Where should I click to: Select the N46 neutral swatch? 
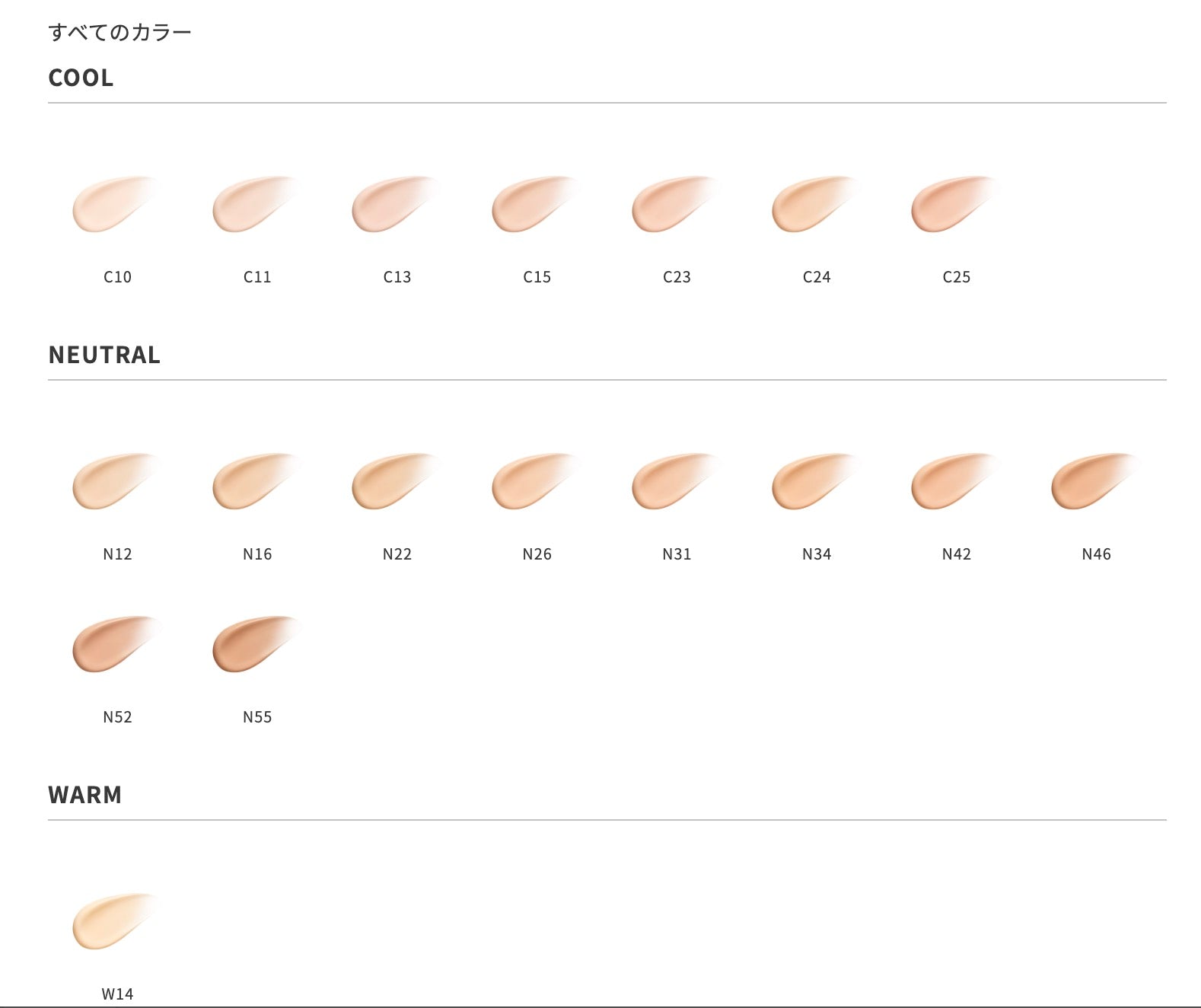coord(1089,483)
